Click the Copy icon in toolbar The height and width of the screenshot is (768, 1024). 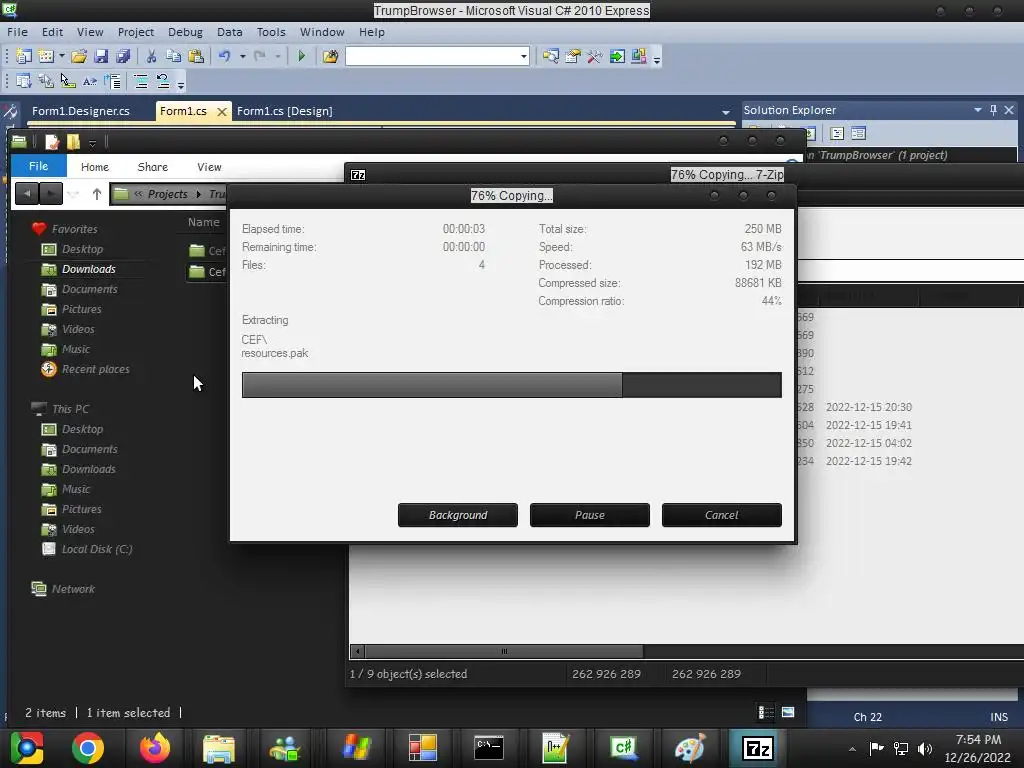173,56
